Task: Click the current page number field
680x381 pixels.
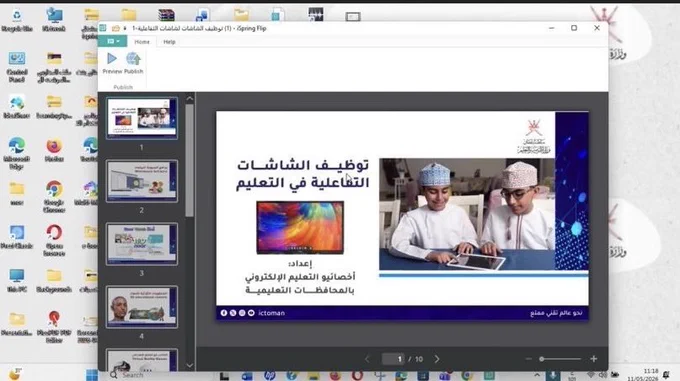Action: point(393,359)
